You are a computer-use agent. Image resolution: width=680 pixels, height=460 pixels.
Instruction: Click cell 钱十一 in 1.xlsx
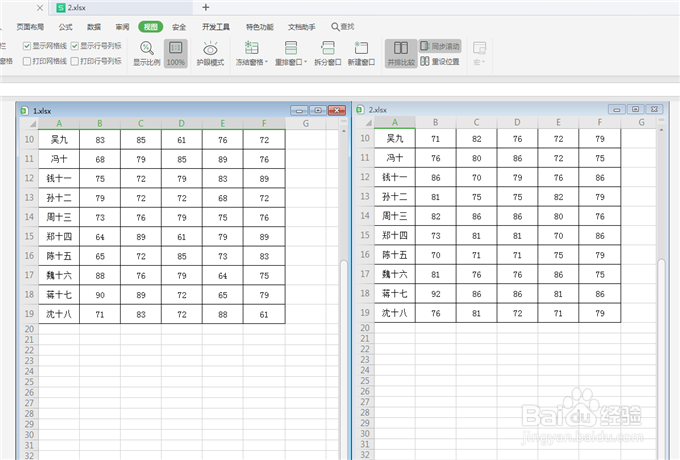pos(59,179)
